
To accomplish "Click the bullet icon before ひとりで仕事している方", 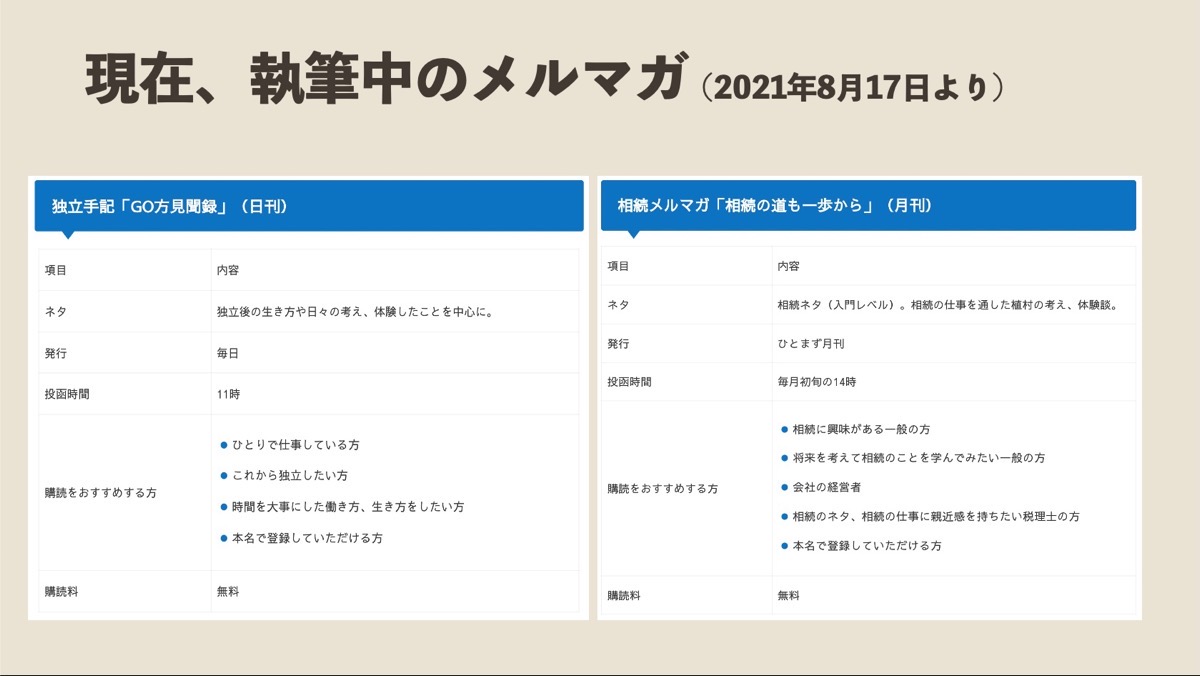I will pos(224,444).
